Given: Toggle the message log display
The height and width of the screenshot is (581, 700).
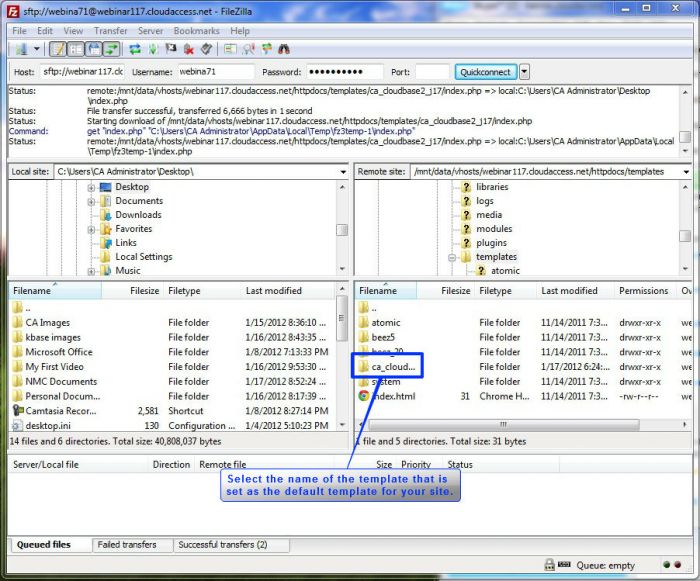Looking at the screenshot, I should tap(58, 49).
